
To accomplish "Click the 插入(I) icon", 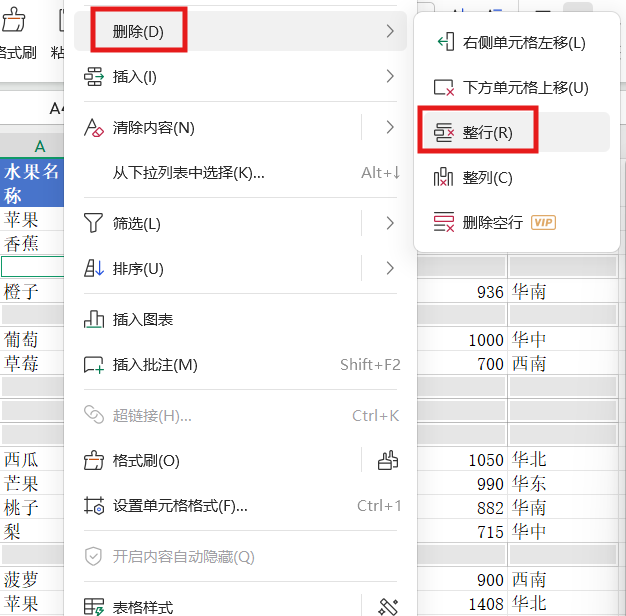I will [94, 77].
